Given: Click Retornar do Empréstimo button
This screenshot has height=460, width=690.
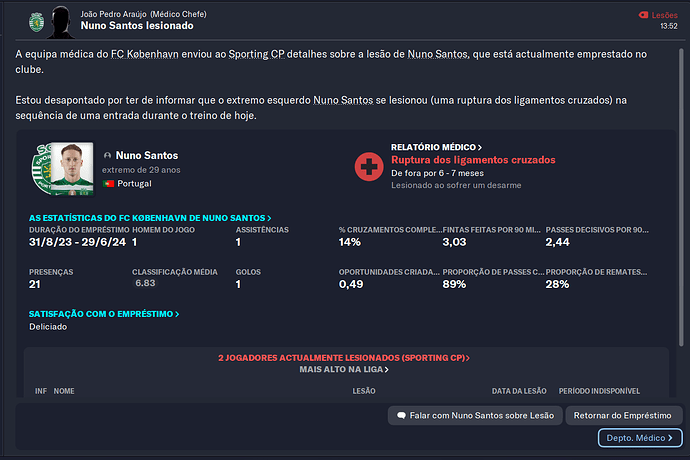Looking at the screenshot, I should click(624, 416).
